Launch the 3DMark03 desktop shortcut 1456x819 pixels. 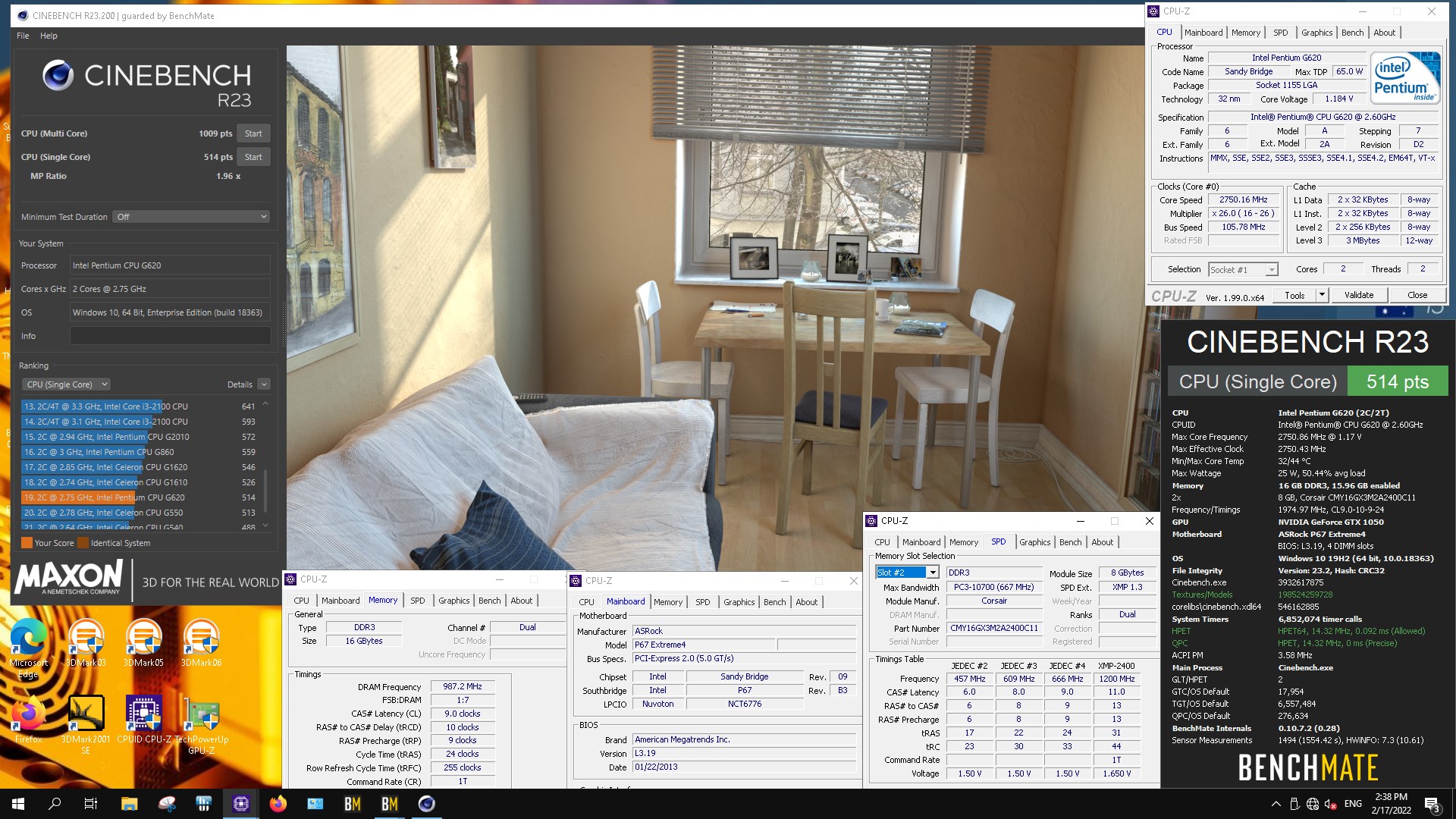coord(86,643)
